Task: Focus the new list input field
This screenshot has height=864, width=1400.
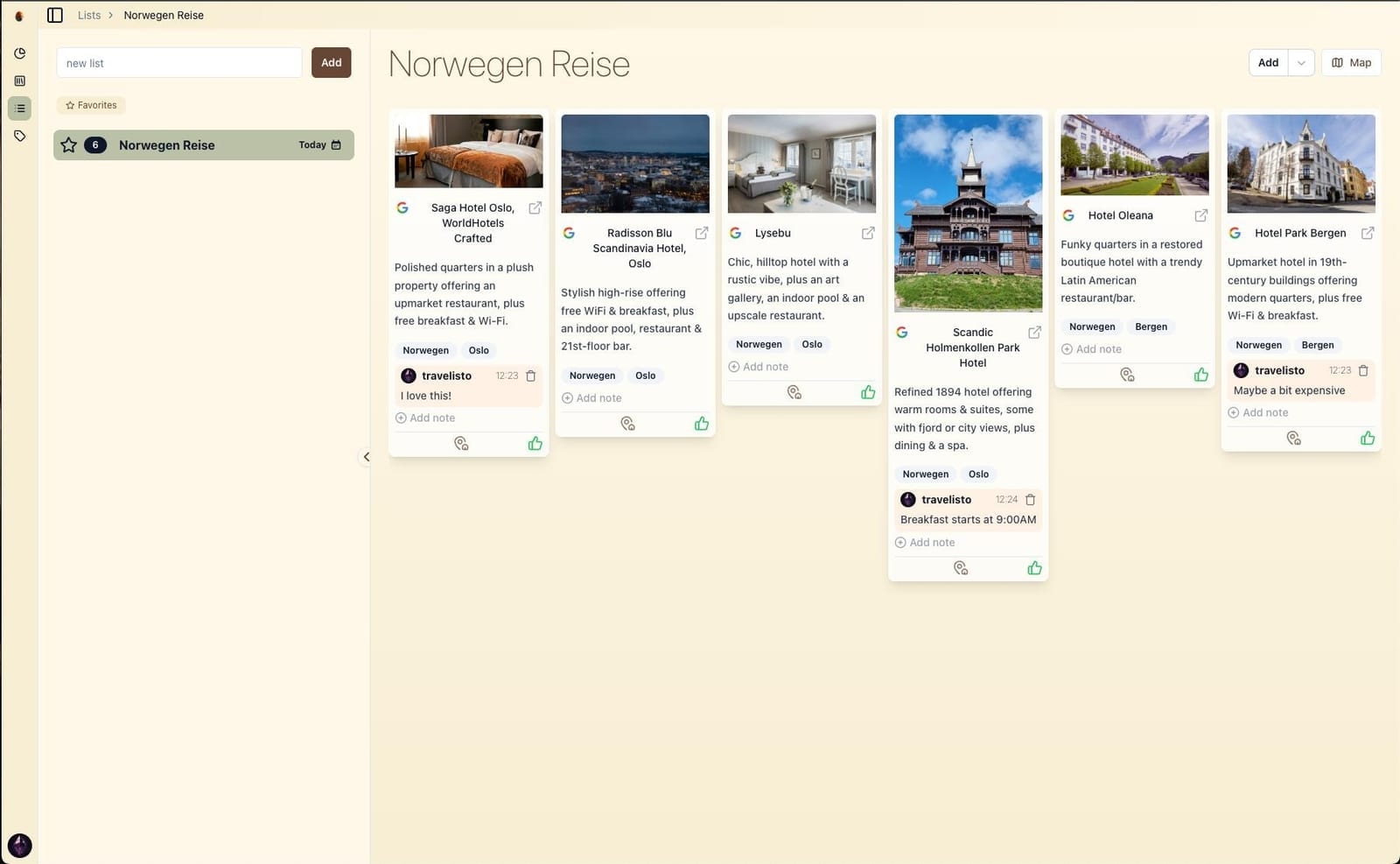Action: 179,63
